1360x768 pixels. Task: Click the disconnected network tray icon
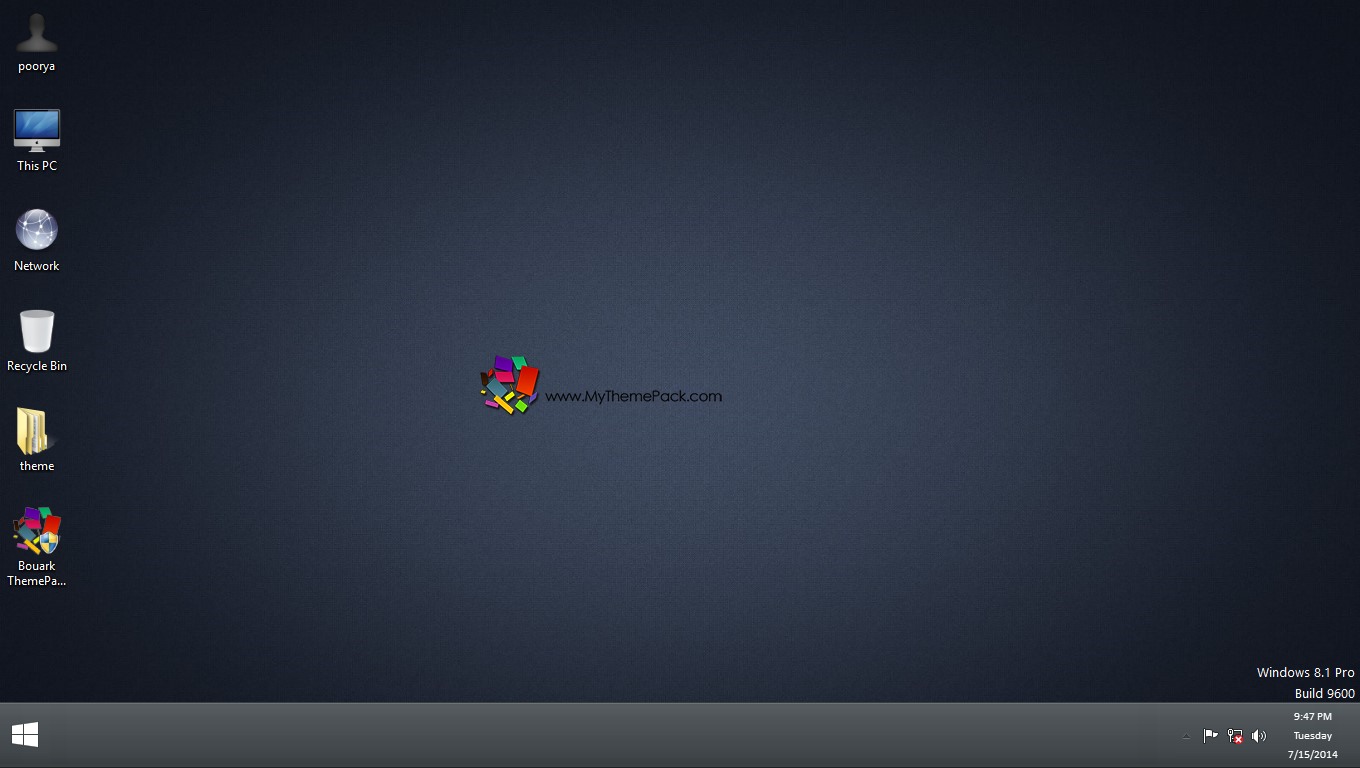tap(1235, 736)
